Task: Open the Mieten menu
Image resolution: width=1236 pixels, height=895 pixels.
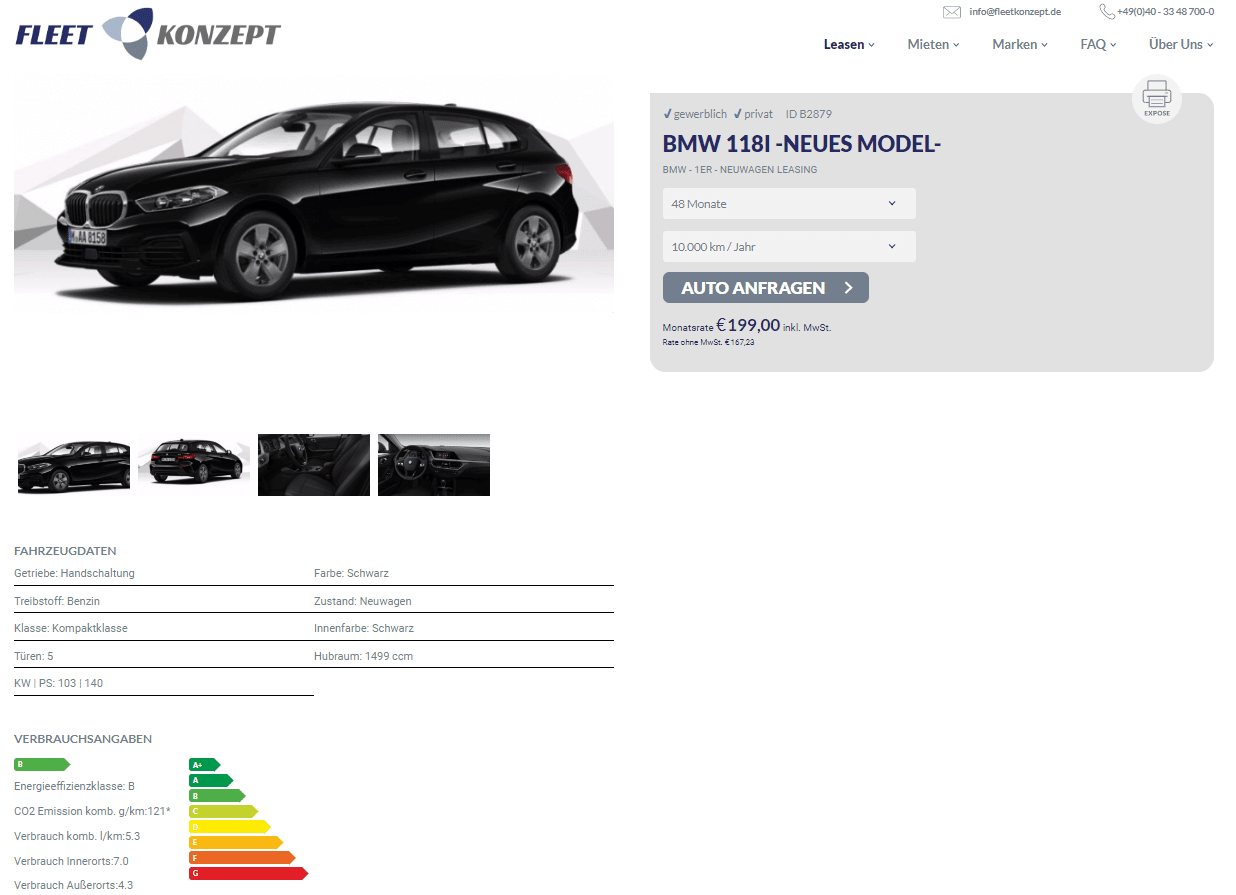Action: click(x=933, y=44)
